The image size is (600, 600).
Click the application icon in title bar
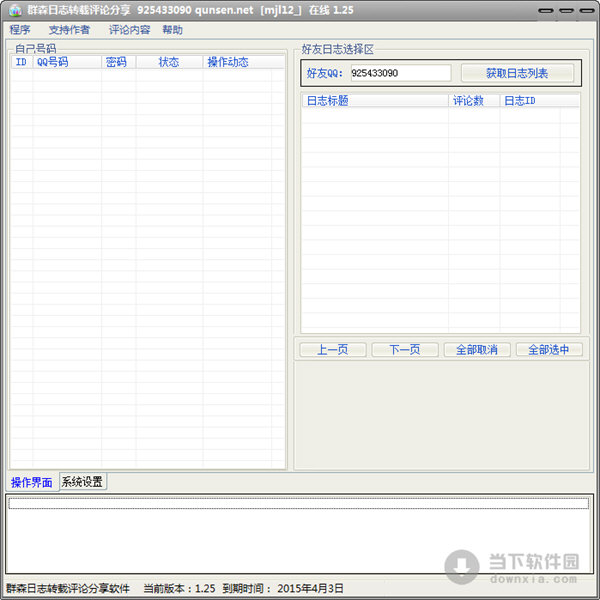15,10
